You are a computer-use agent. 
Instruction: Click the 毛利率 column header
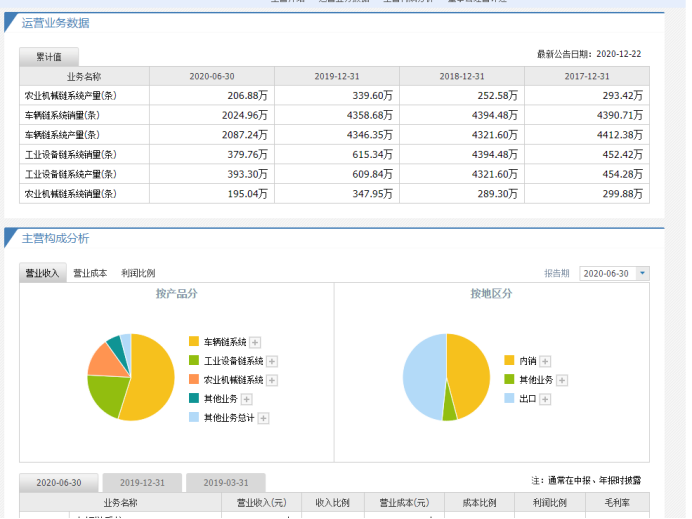tap(617, 503)
